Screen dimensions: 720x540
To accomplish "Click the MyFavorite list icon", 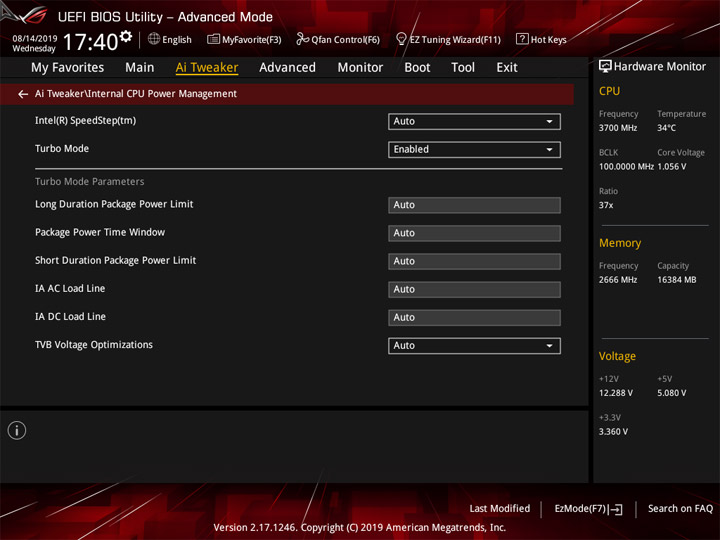I will tap(213, 39).
